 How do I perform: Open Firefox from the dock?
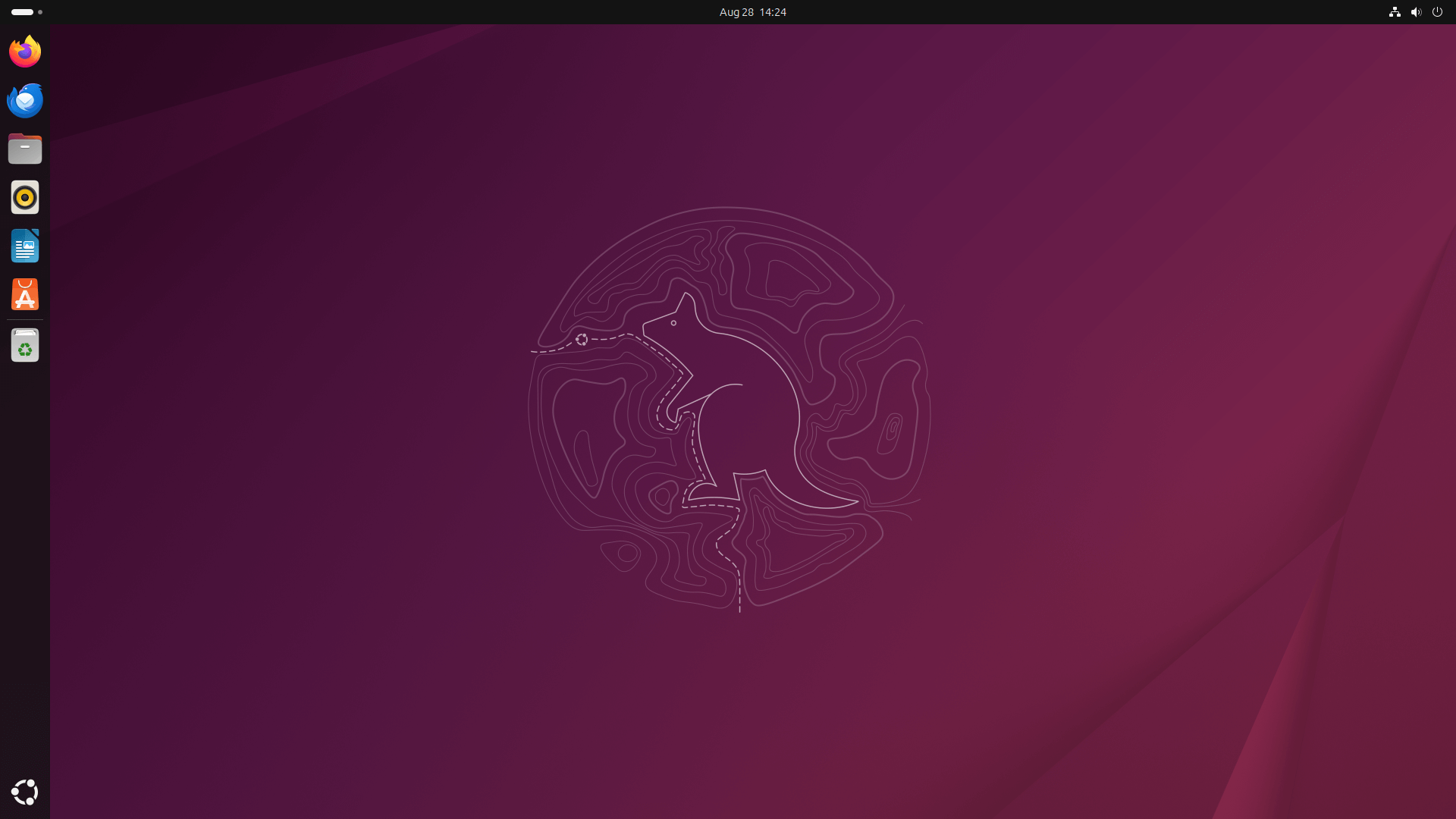(25, 51)
